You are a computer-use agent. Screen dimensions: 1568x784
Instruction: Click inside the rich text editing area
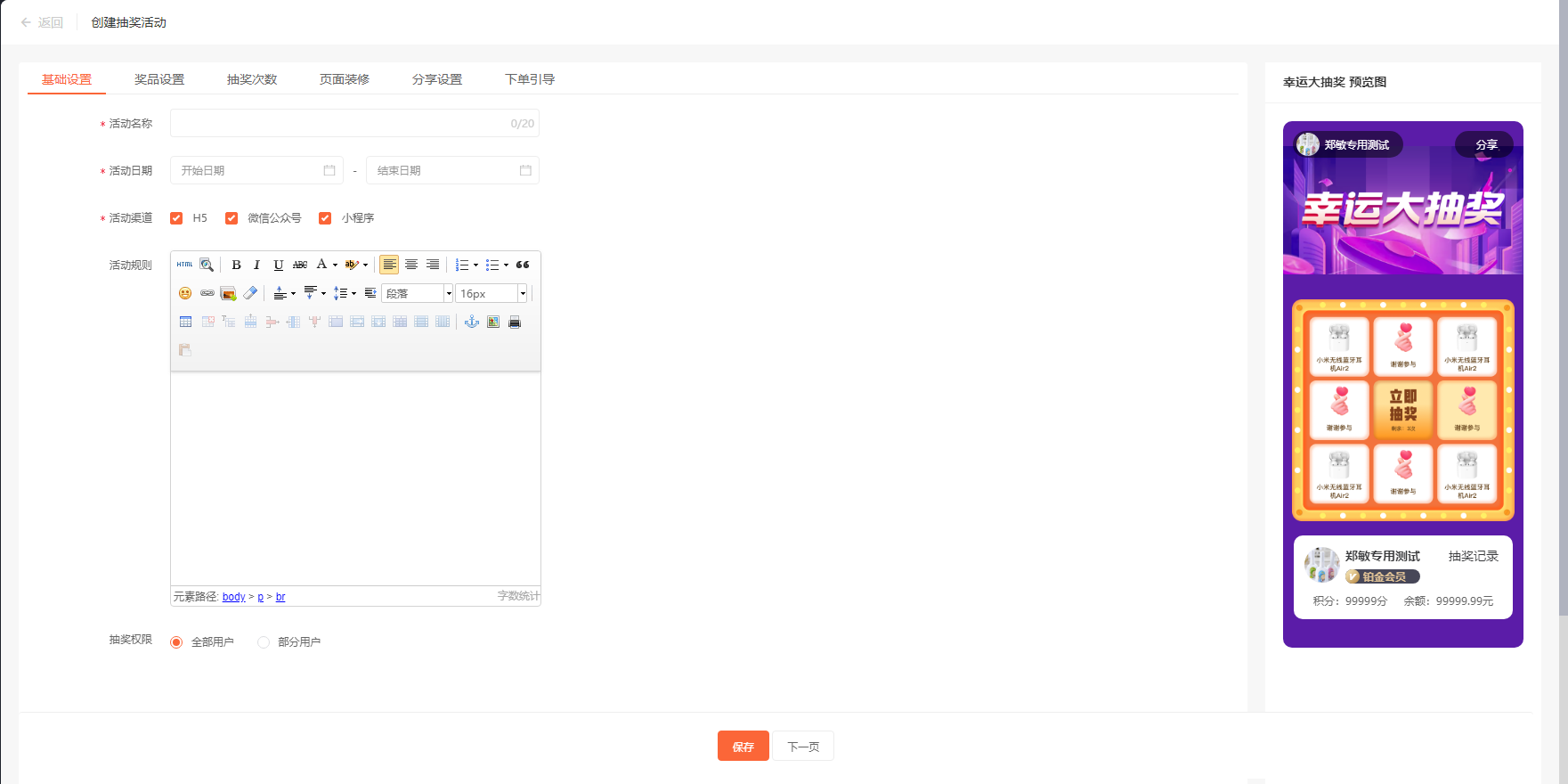tap(355, 478)
